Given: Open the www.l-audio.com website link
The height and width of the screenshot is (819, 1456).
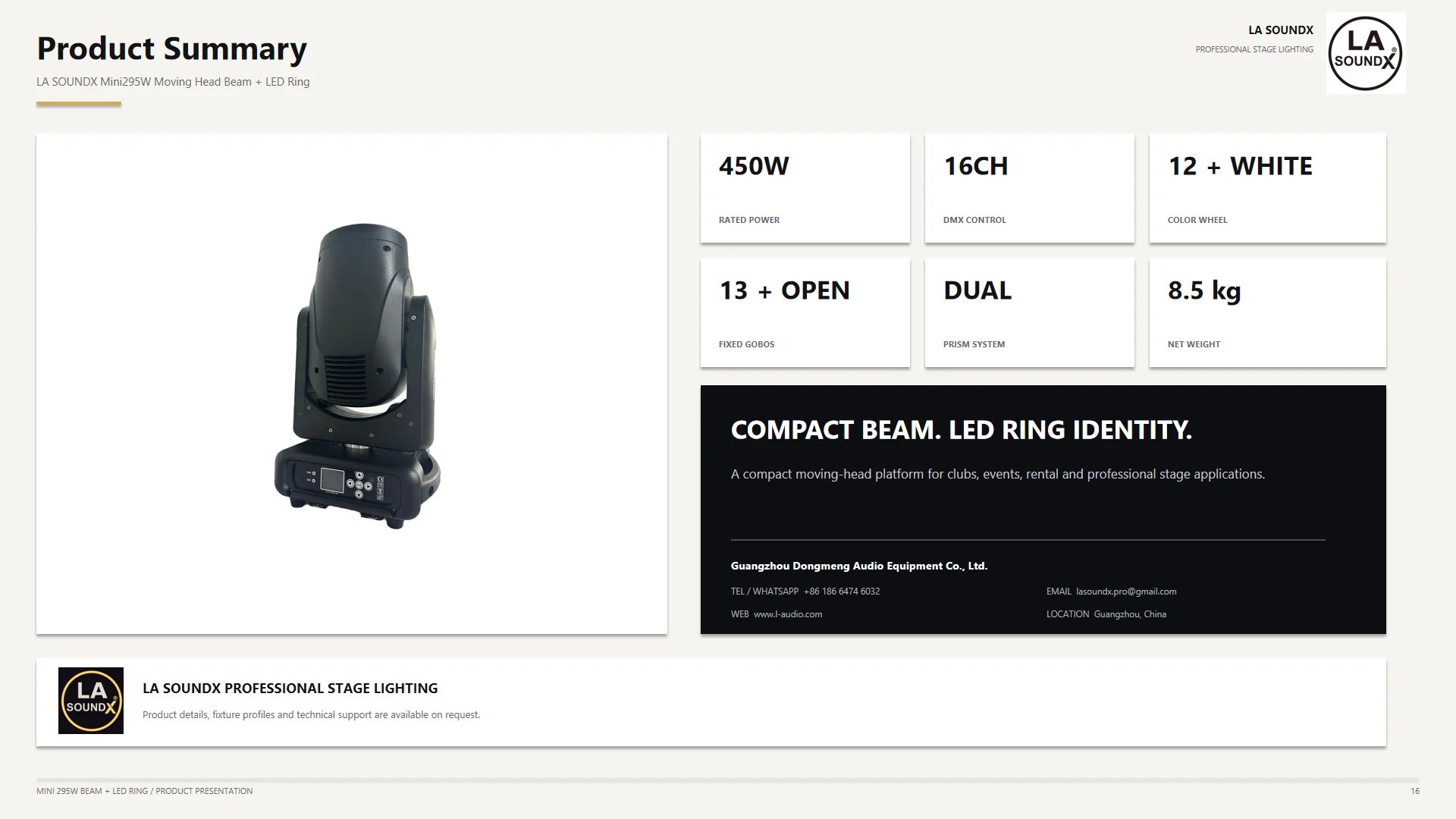Looking at the screenshot, I should (x=788, y=614).
